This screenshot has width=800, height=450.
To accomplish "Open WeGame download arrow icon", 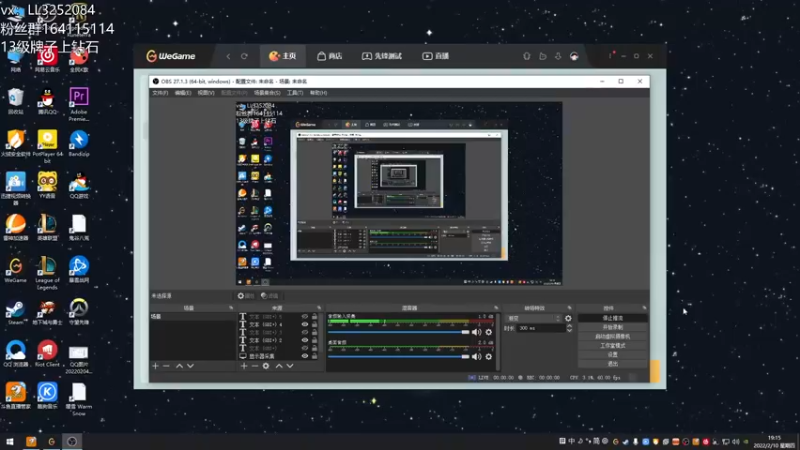I will click(558, 56).
